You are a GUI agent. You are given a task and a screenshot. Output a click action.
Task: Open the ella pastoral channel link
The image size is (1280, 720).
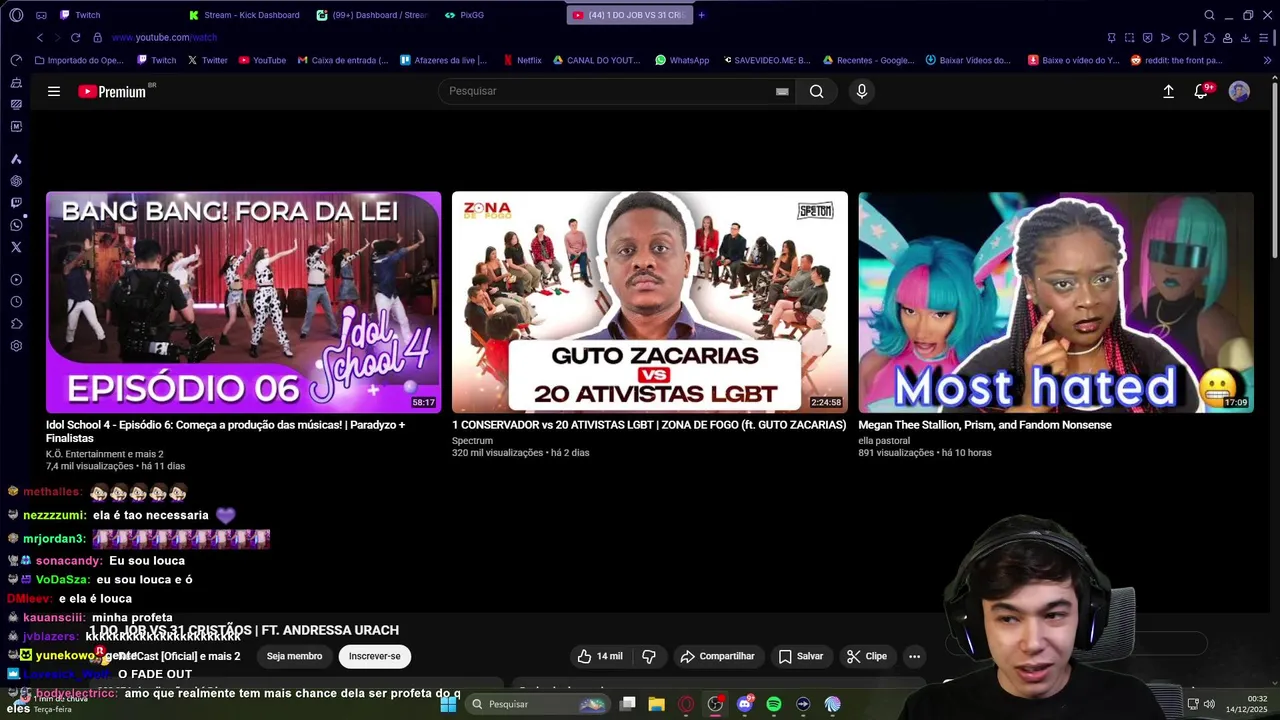884,440
